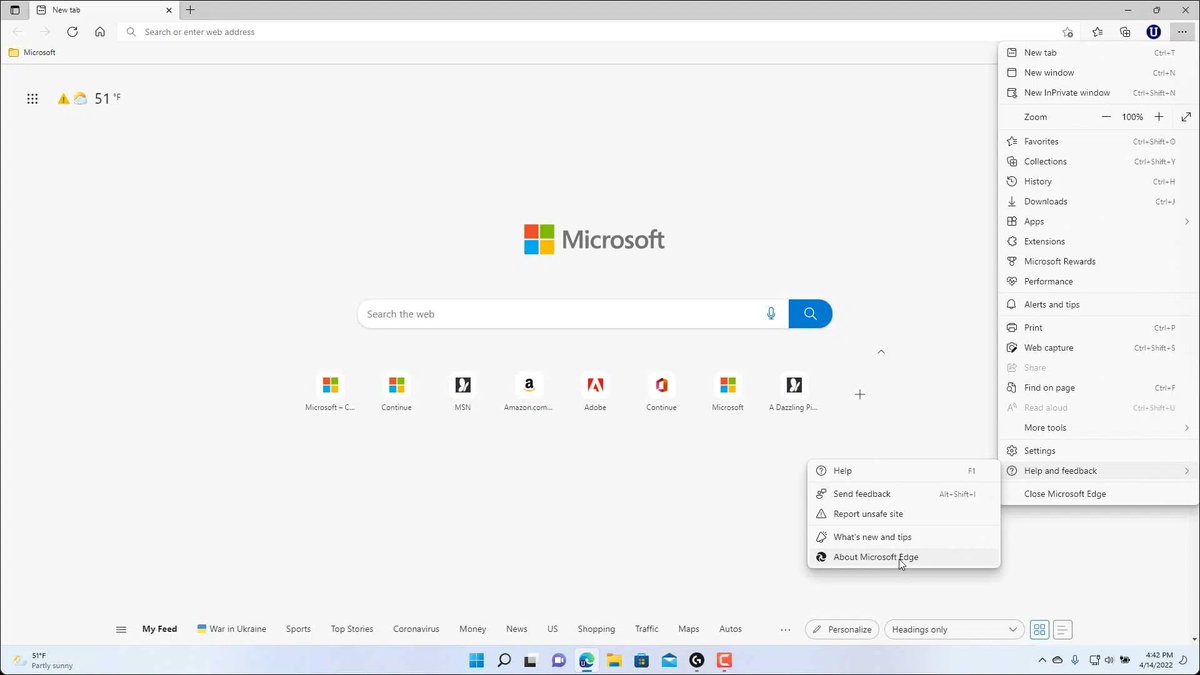Open the MSN quick link tile

(x=462, y=392)
